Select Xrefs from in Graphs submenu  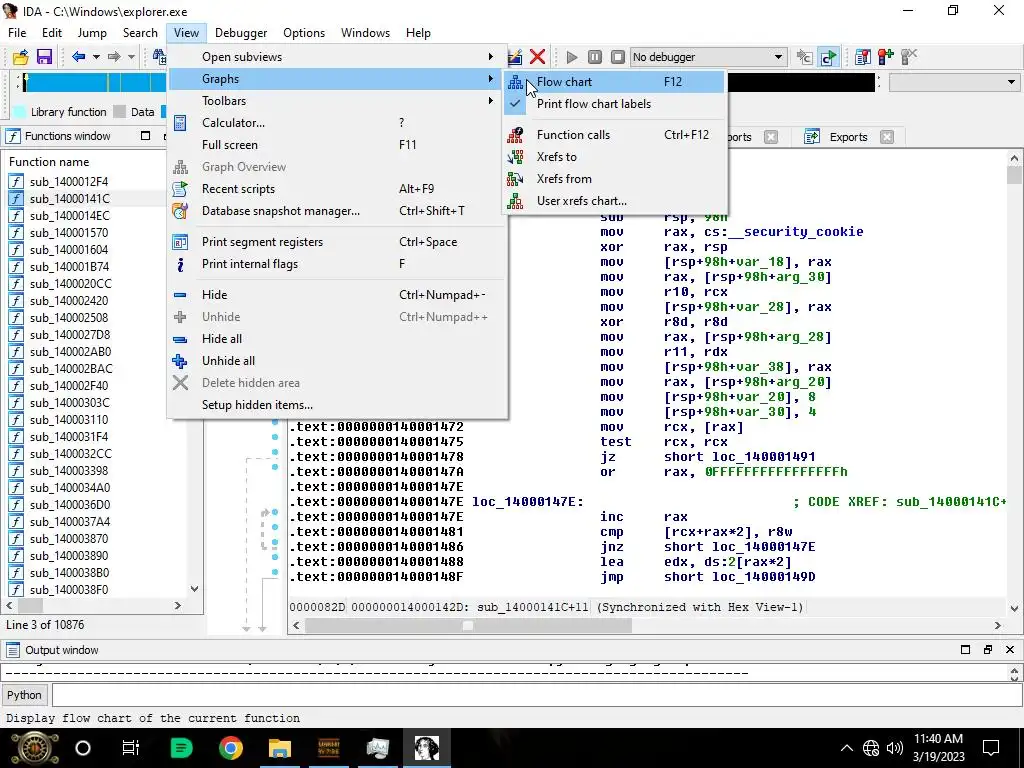614,179
